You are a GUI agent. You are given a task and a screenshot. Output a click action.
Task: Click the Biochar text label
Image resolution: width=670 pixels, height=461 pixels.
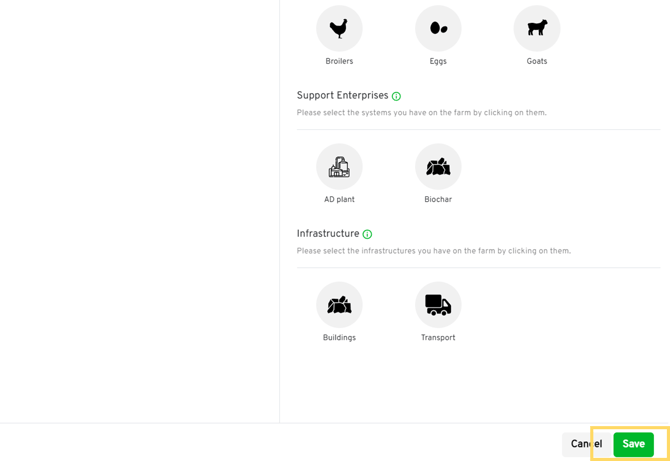438,200
